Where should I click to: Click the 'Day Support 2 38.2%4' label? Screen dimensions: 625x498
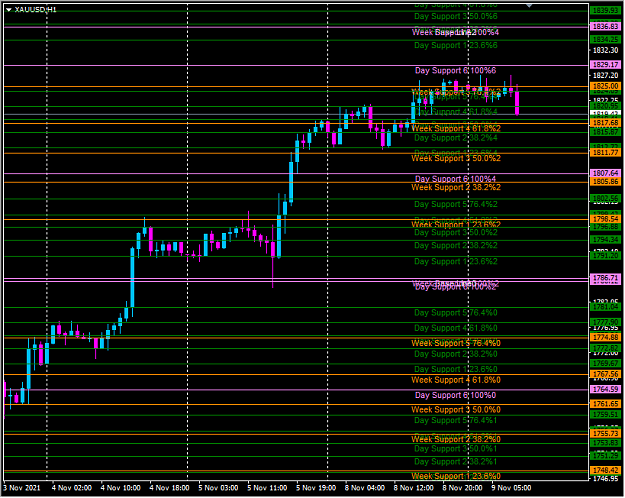(456, 138)
